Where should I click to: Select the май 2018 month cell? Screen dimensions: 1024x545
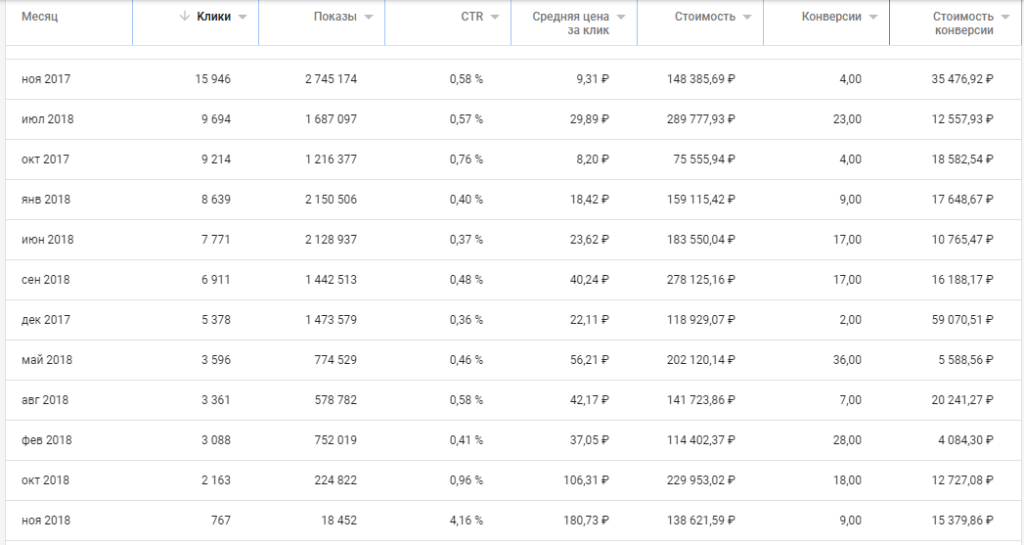(46, 359)
